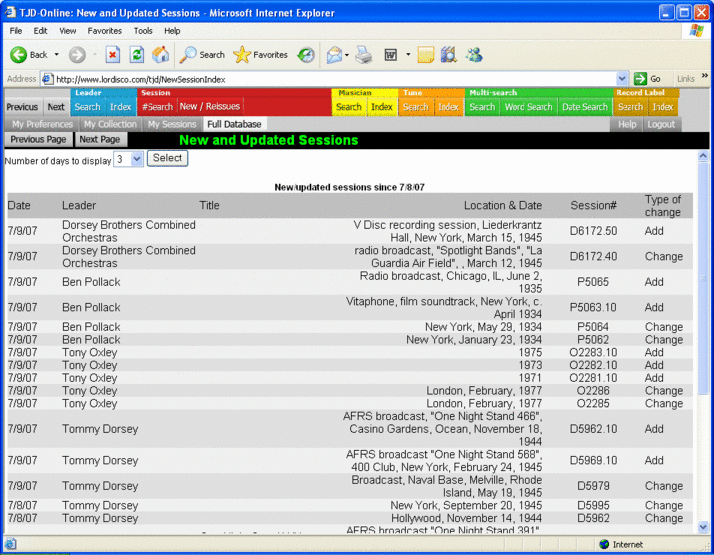Image resolution: width=714 pixels, height=555 pixels.
Task: Open Session New / Reissues
Action: point(209,107)
